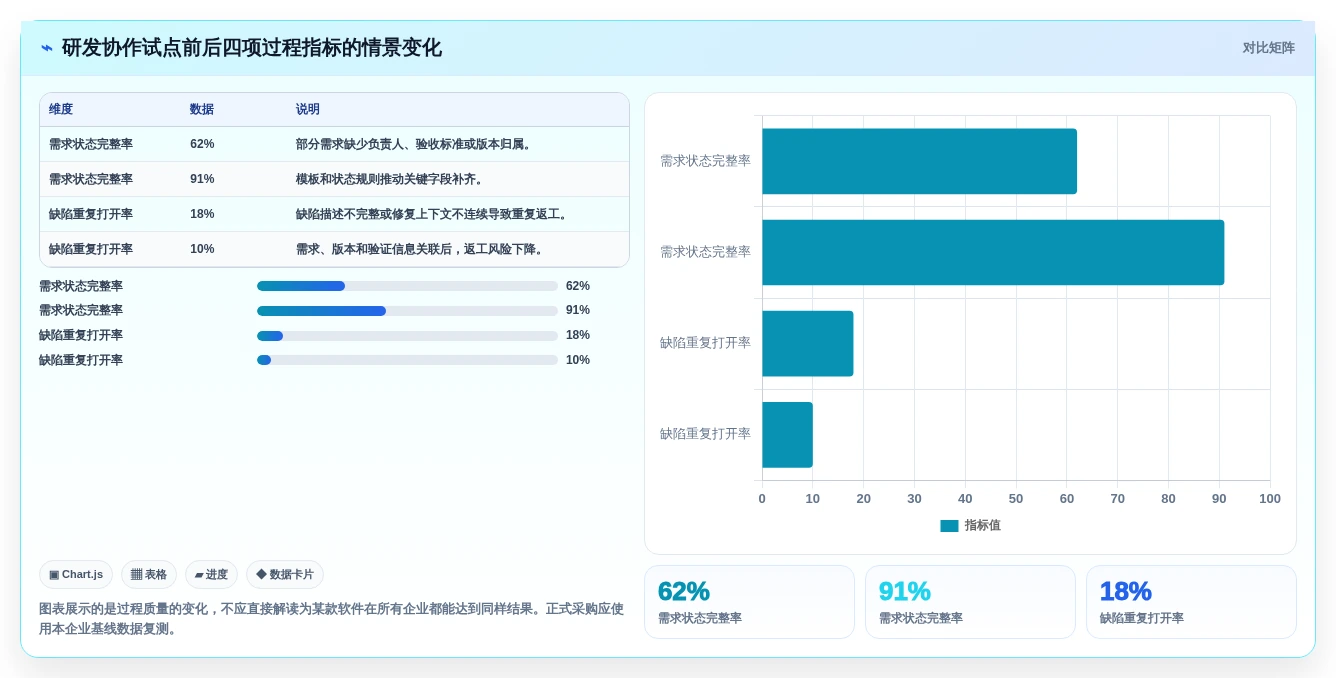
Task: Click the 62% cell in the table's 数据 column
Action: (202, 144)
